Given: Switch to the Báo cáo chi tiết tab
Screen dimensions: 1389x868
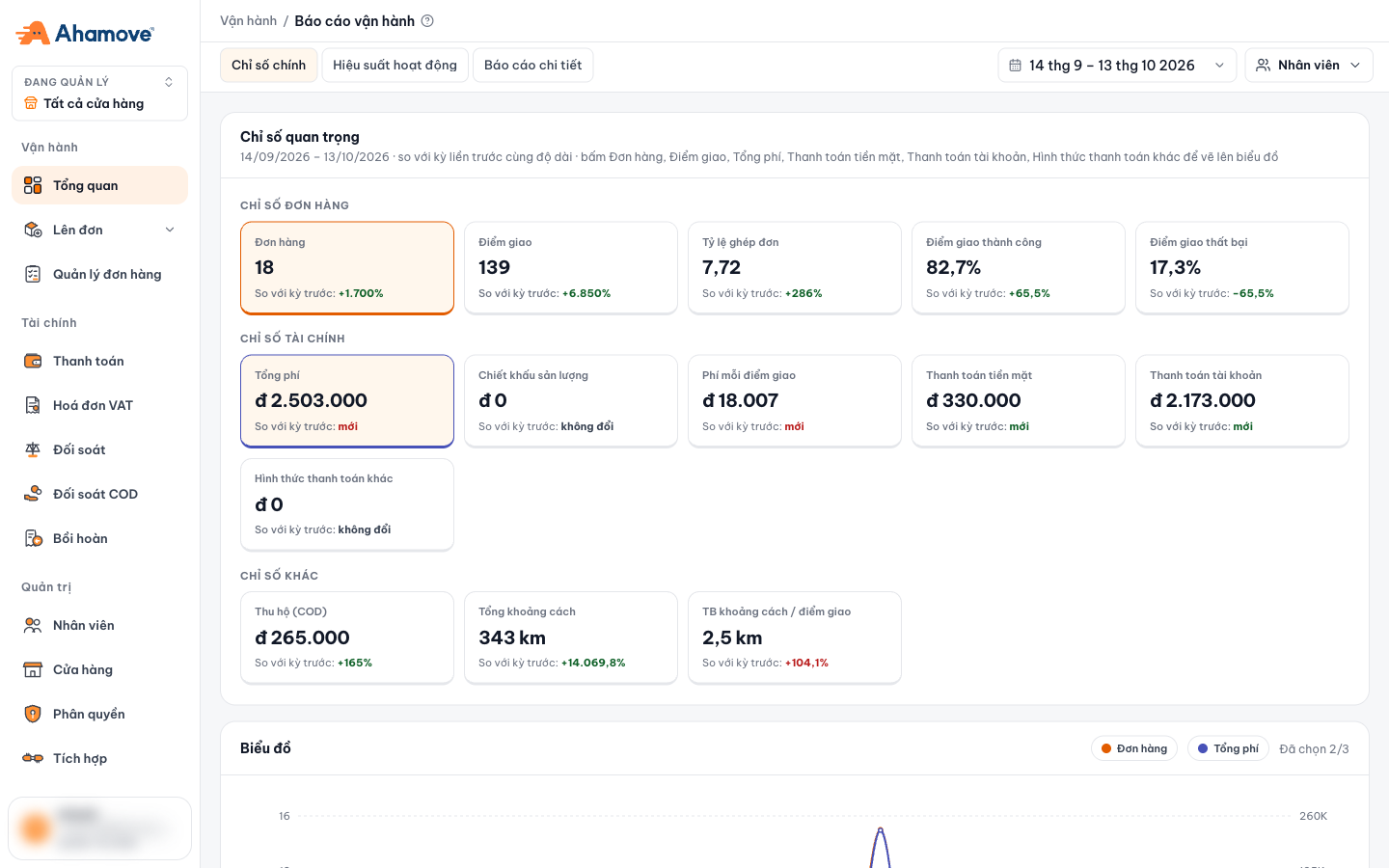Looking at the screenshot, I should tap(533, 66).
